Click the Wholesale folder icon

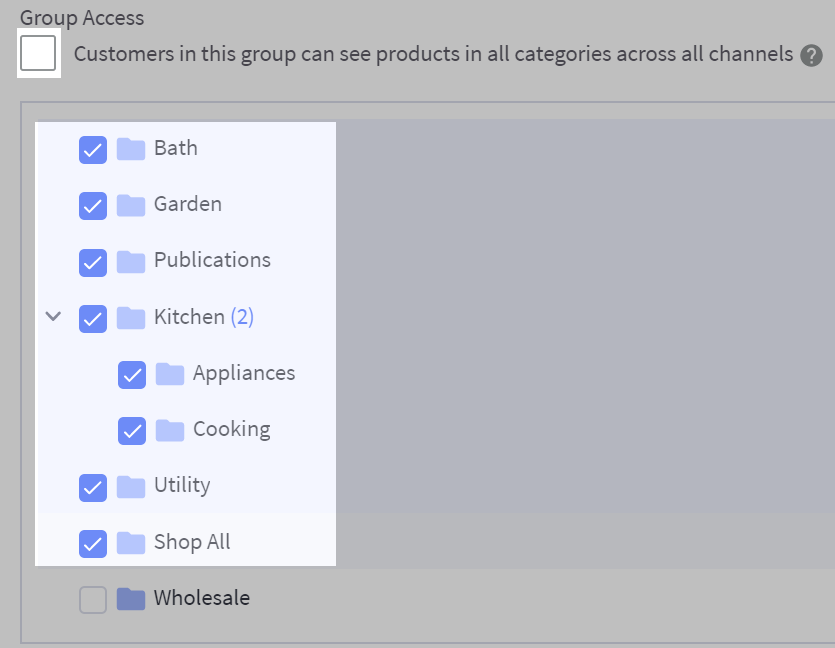130,598
